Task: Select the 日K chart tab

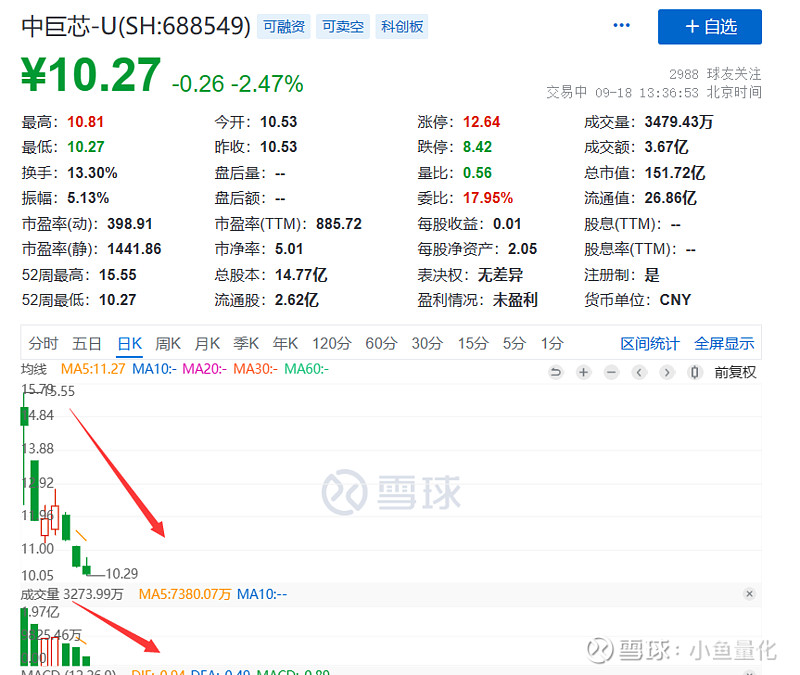Action: [x=130, y=343]
